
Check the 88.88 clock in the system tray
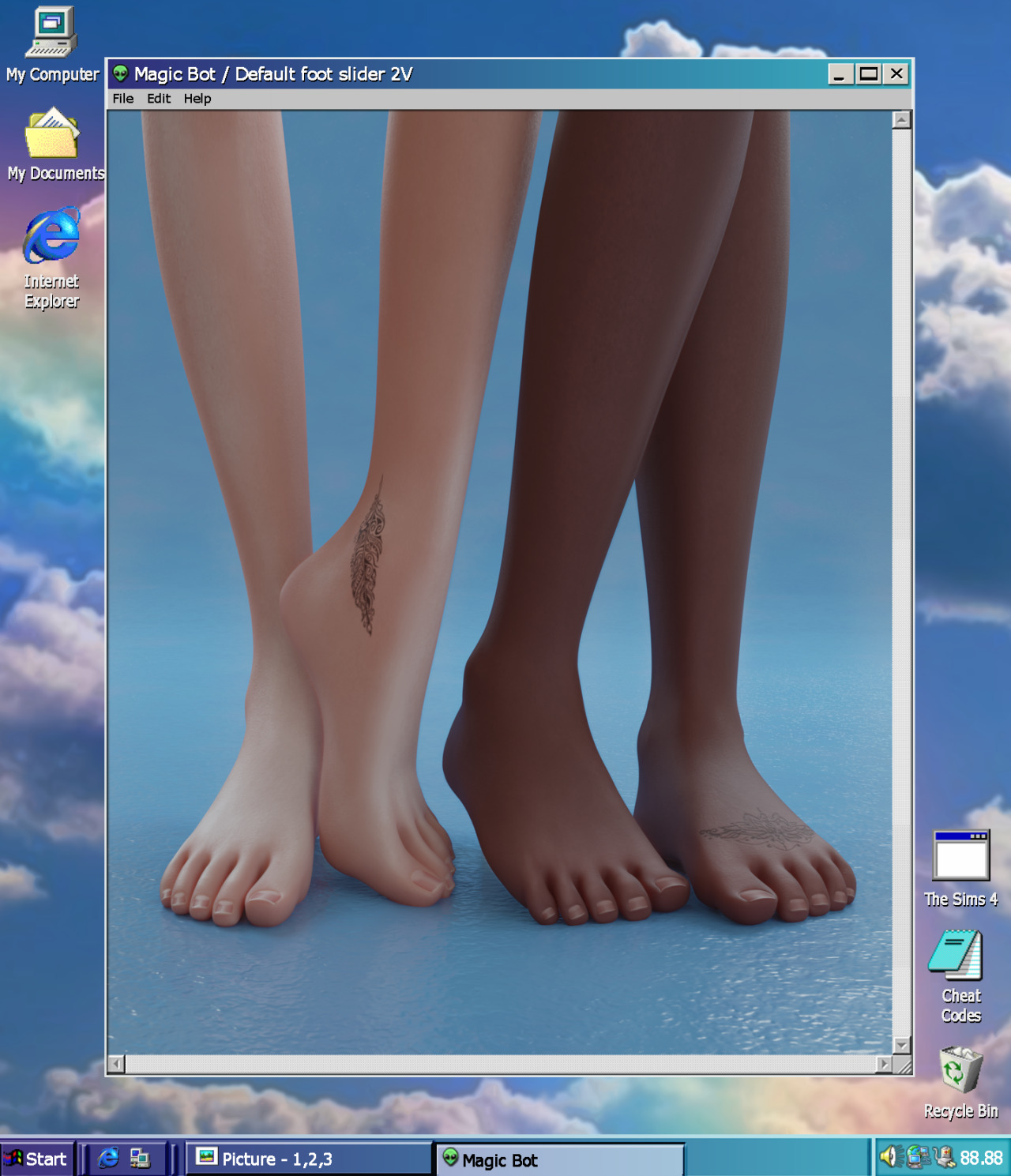[983, 1157]
